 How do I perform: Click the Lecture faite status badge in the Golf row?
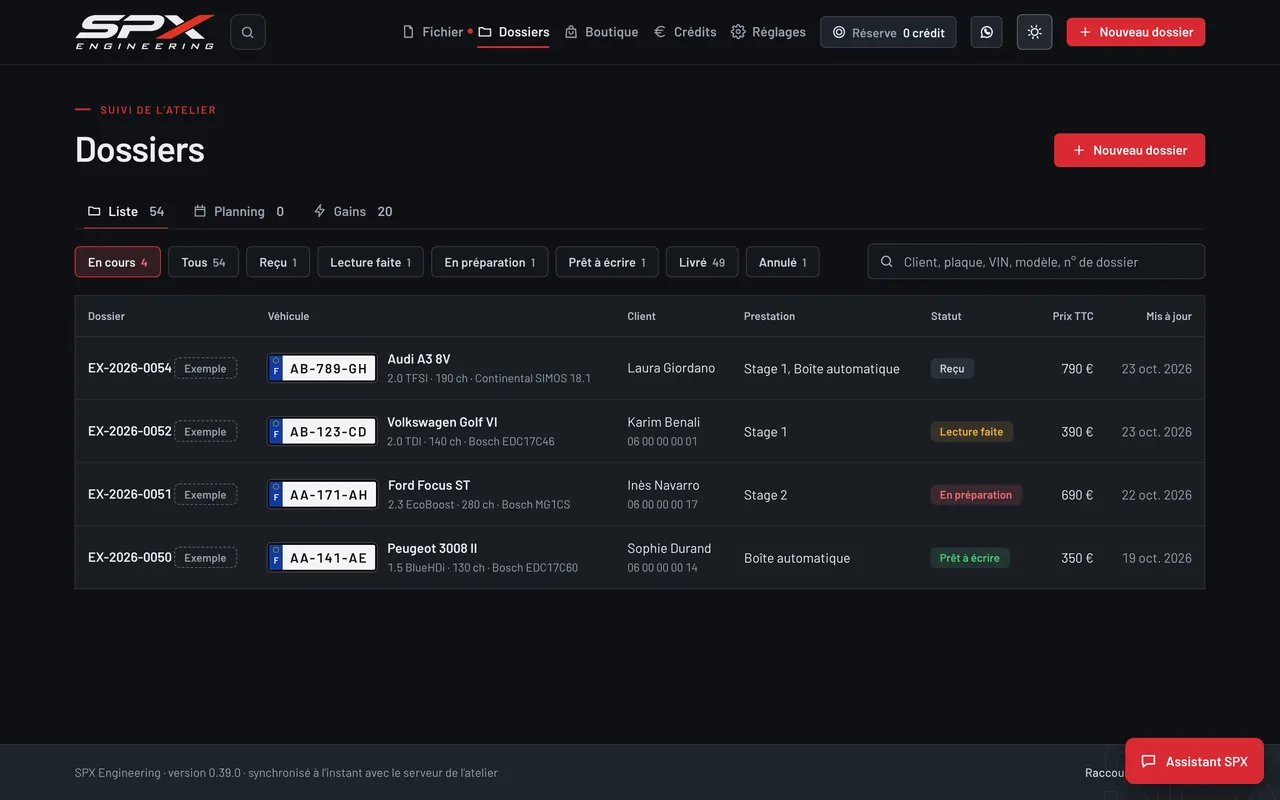[x=972, y=432]
